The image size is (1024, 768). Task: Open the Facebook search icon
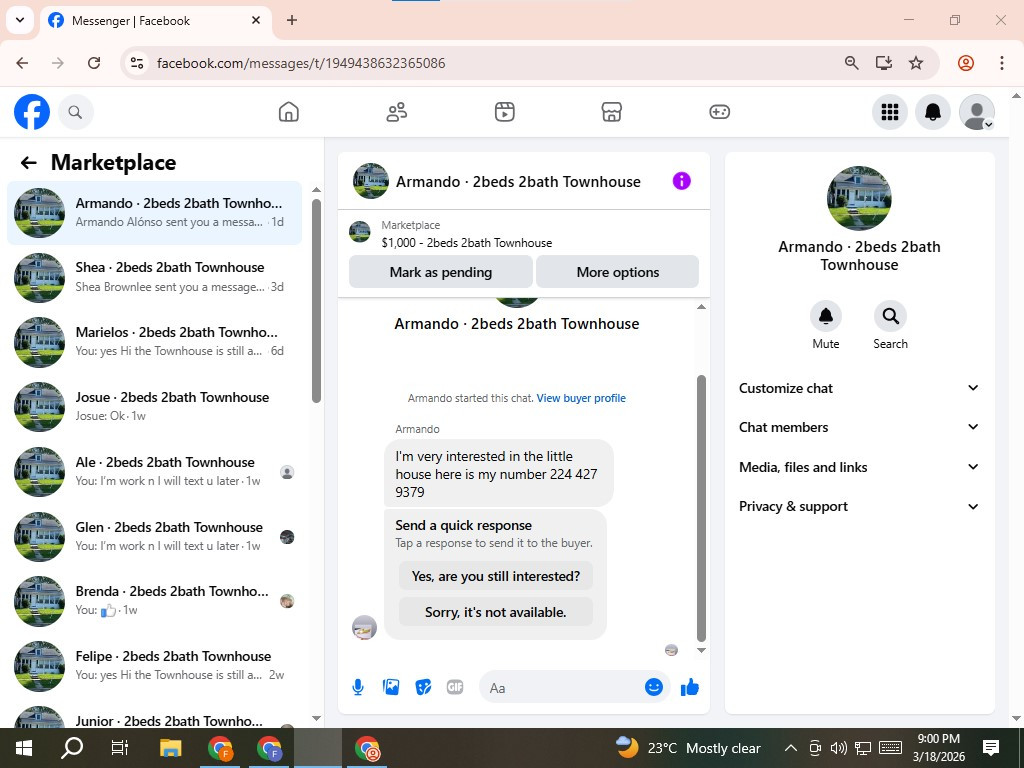click(75, 112)
